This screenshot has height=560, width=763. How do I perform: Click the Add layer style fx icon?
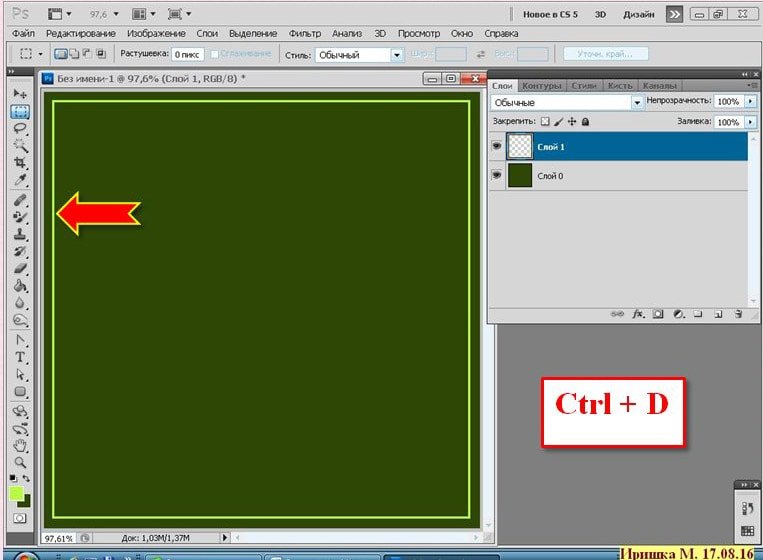[638, 314]
